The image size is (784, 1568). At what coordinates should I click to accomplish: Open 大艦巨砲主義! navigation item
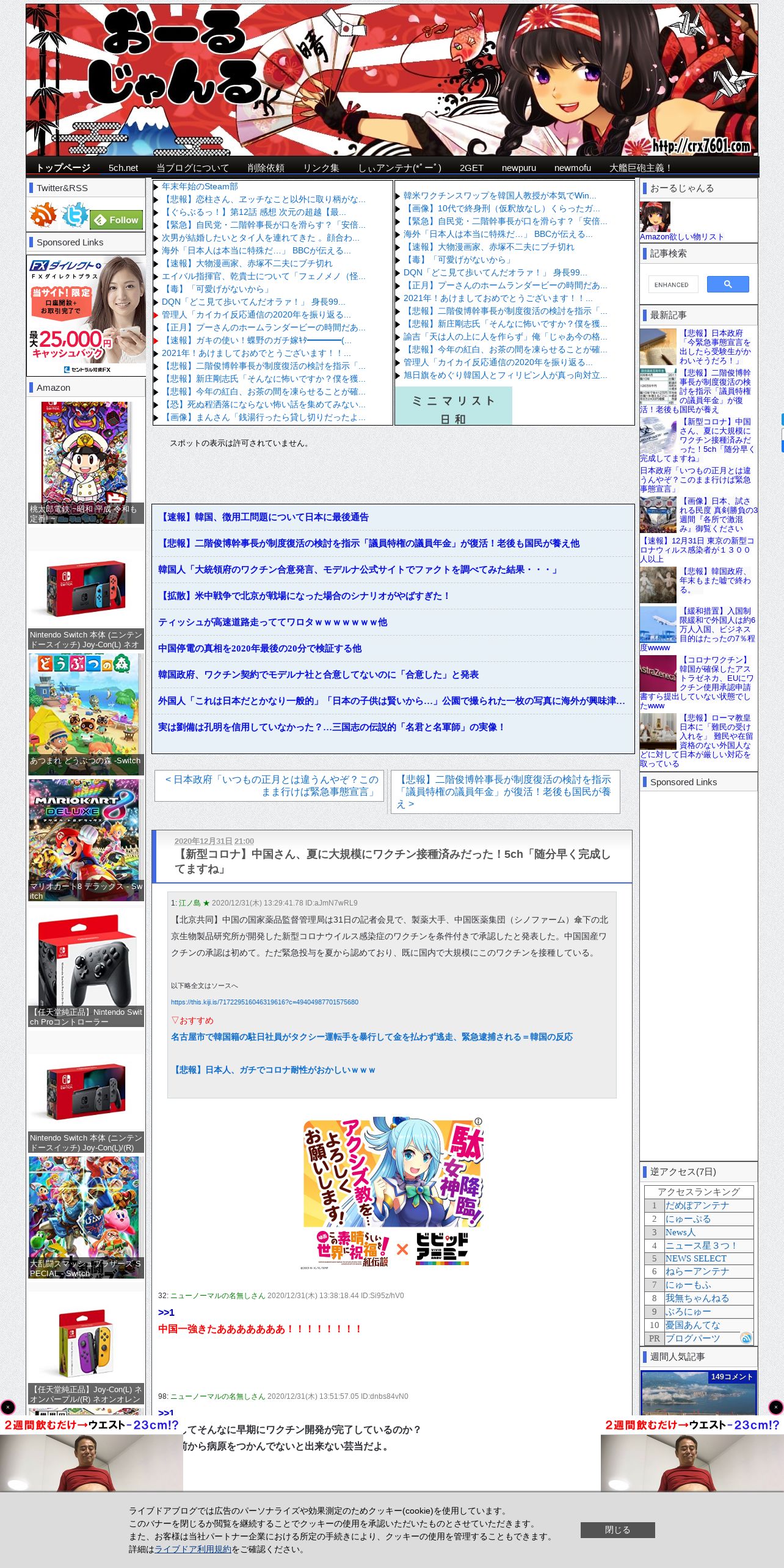tap(641, 167)
